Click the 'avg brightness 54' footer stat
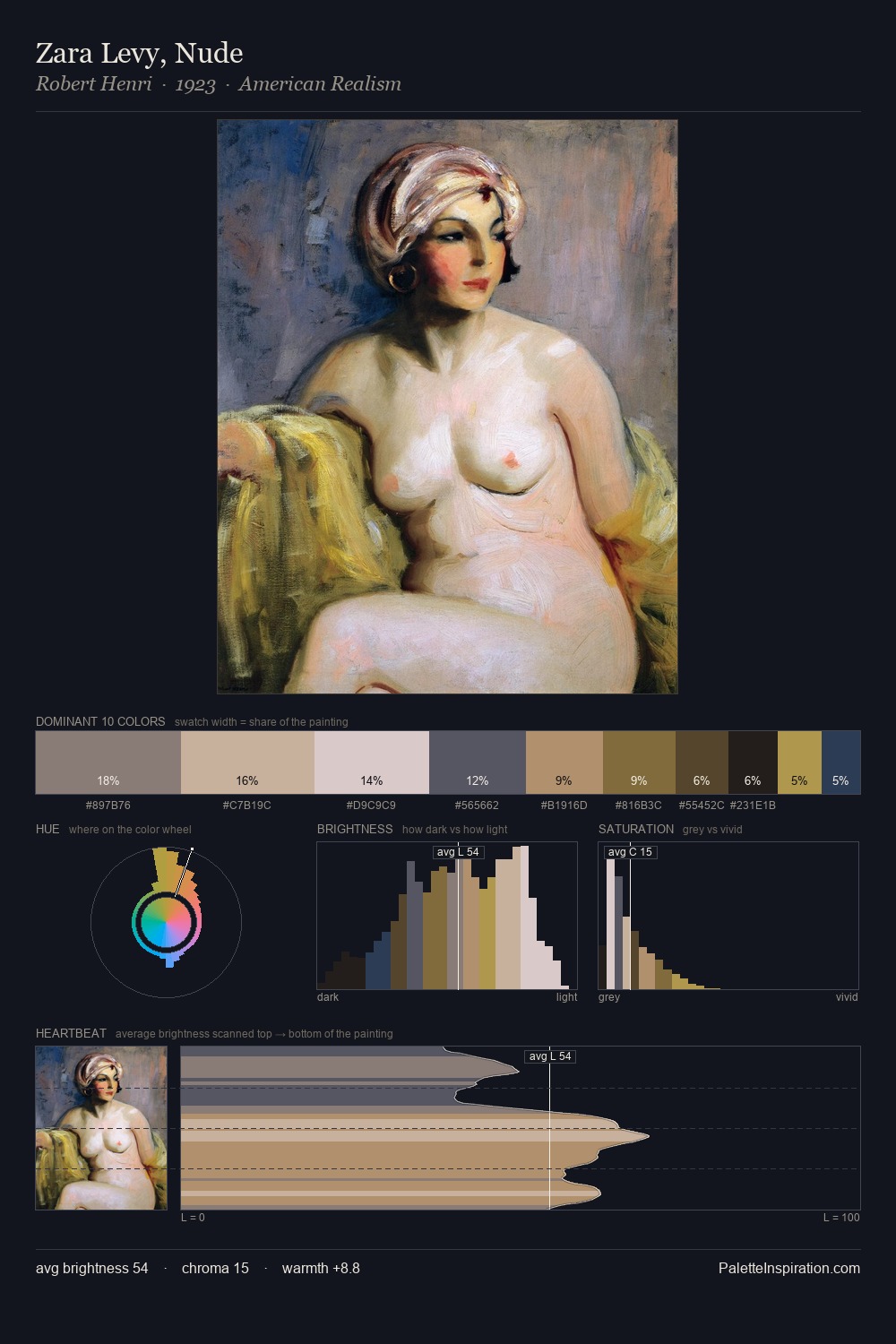Viewport: 896px width, 1344px height. [x=92, y=1268]
